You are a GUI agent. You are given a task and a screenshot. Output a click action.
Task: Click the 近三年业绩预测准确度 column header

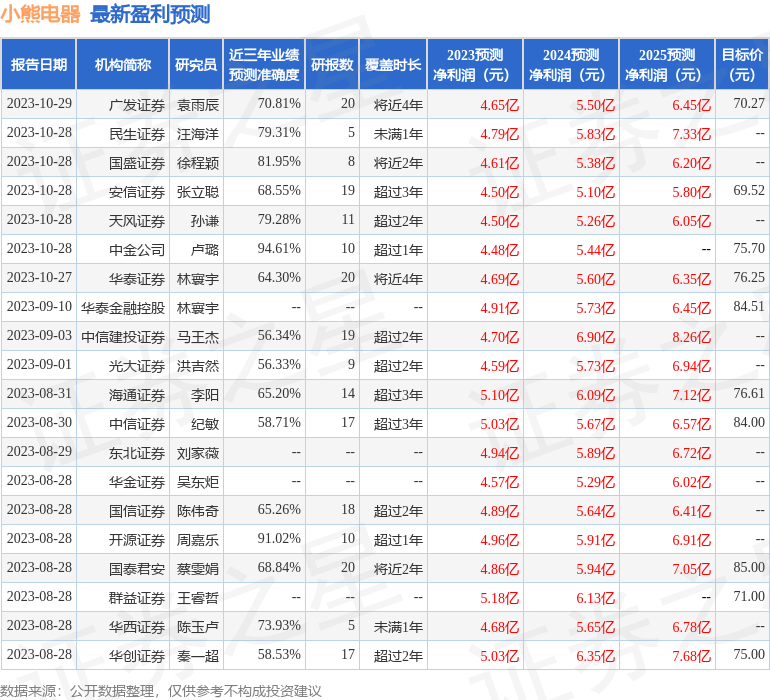click(264, 64)
